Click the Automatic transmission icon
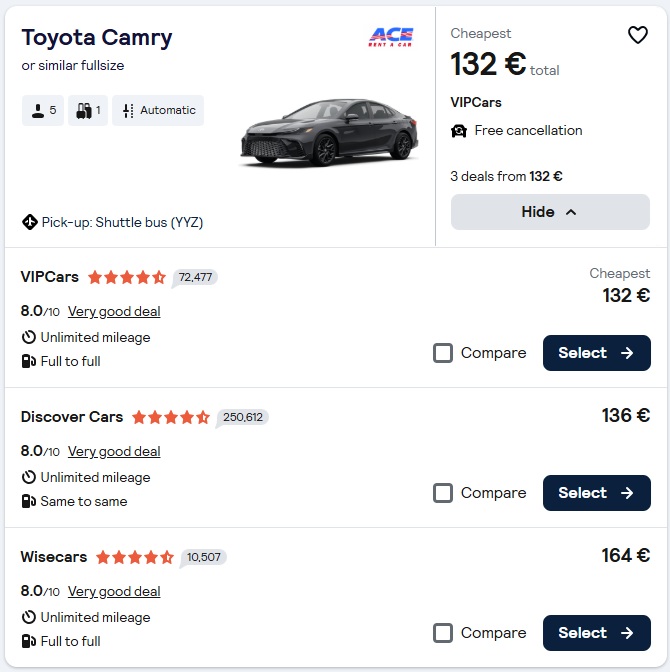670x672 pixels. coord(128,111)
